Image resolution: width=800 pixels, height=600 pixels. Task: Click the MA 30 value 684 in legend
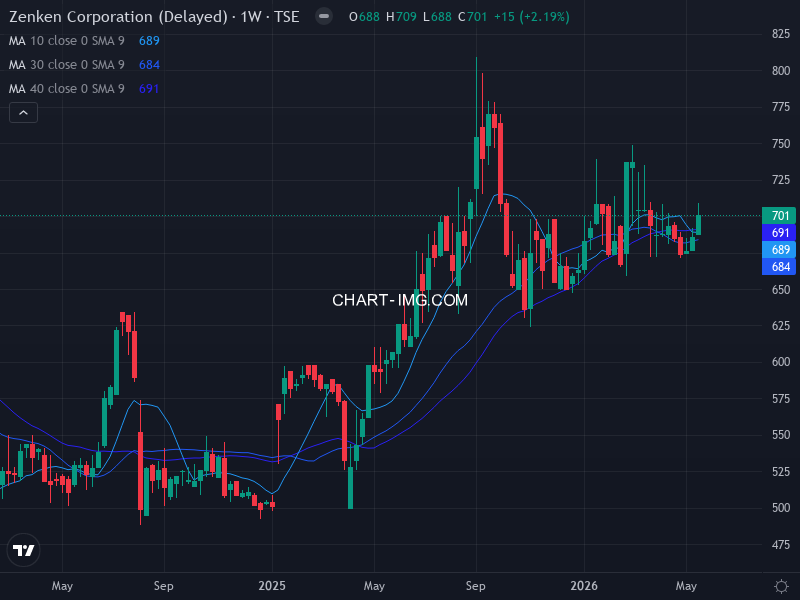tap(149, 65)
